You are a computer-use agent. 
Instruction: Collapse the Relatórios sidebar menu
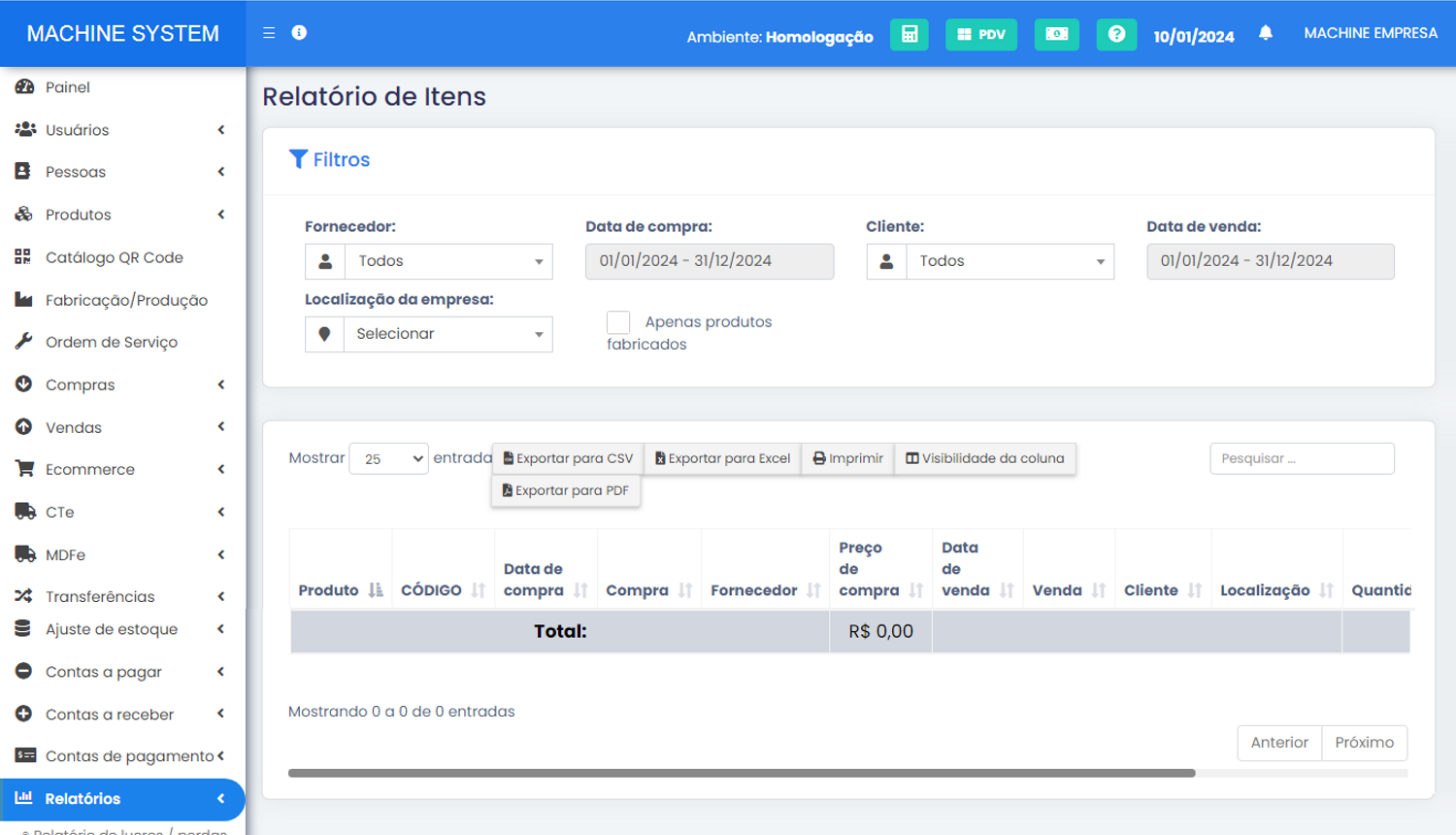[122, 799]
